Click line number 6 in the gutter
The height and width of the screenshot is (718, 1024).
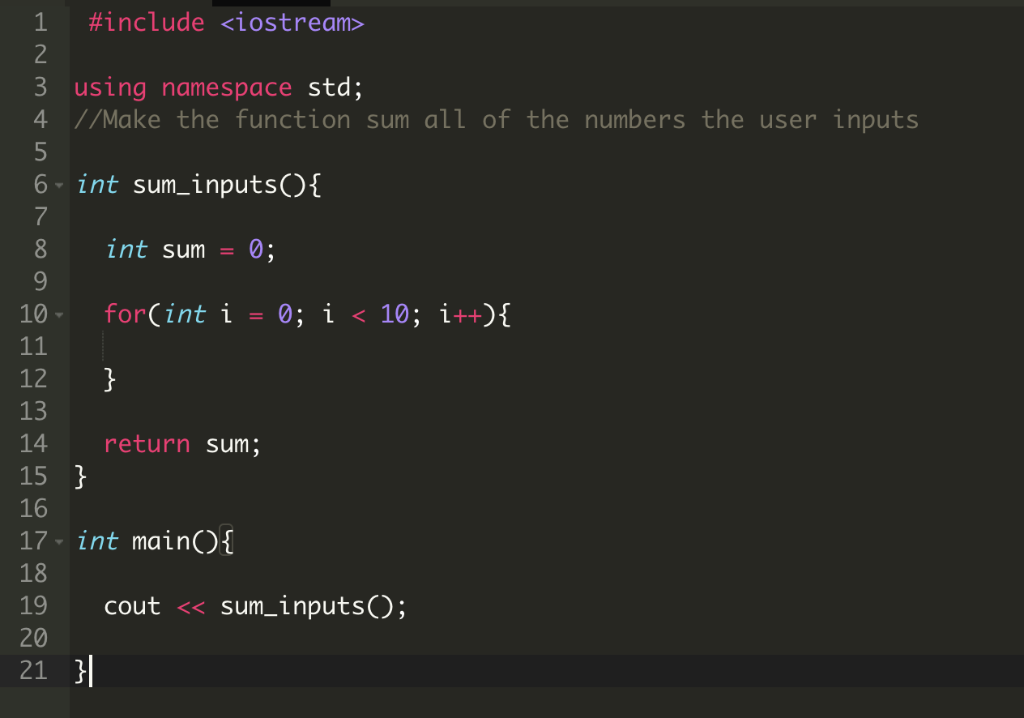coord(40,185)
